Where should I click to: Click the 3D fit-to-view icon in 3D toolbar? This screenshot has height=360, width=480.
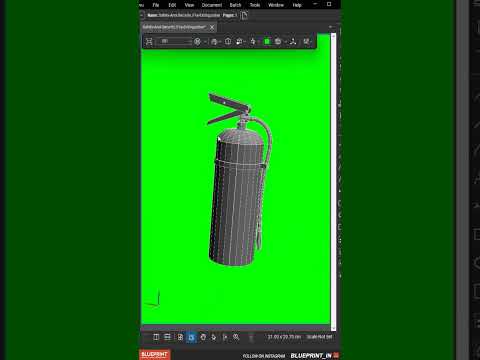149,42
